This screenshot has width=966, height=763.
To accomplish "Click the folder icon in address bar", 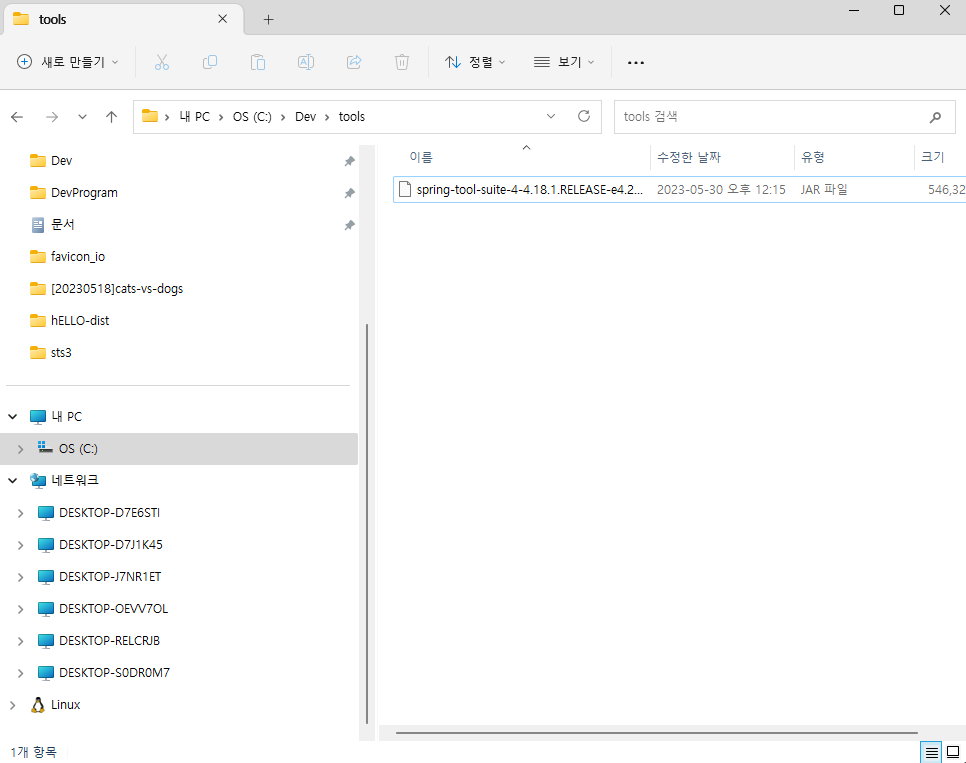I will tap(150, 116).
